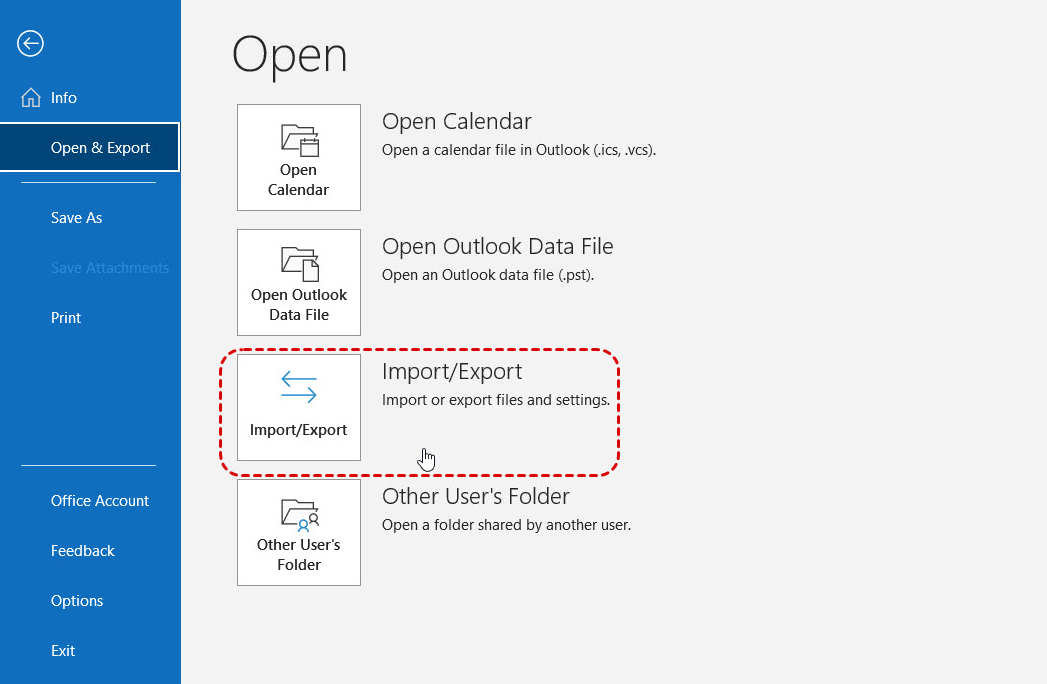Click the back arrow icon
The image size is (1047, 684).
click(x=31, y=43)
